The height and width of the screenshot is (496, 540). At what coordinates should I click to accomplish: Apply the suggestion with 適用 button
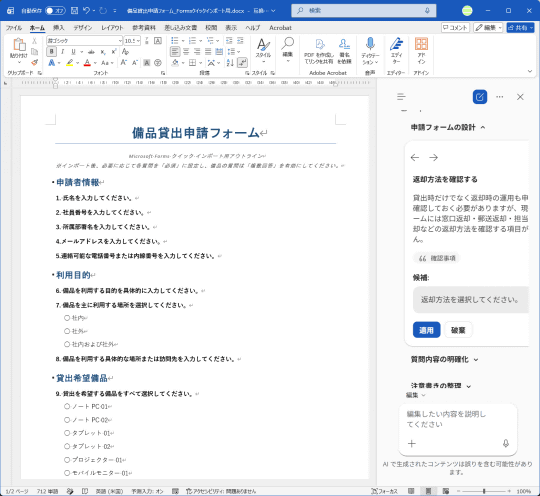click(x=426, y=330)
